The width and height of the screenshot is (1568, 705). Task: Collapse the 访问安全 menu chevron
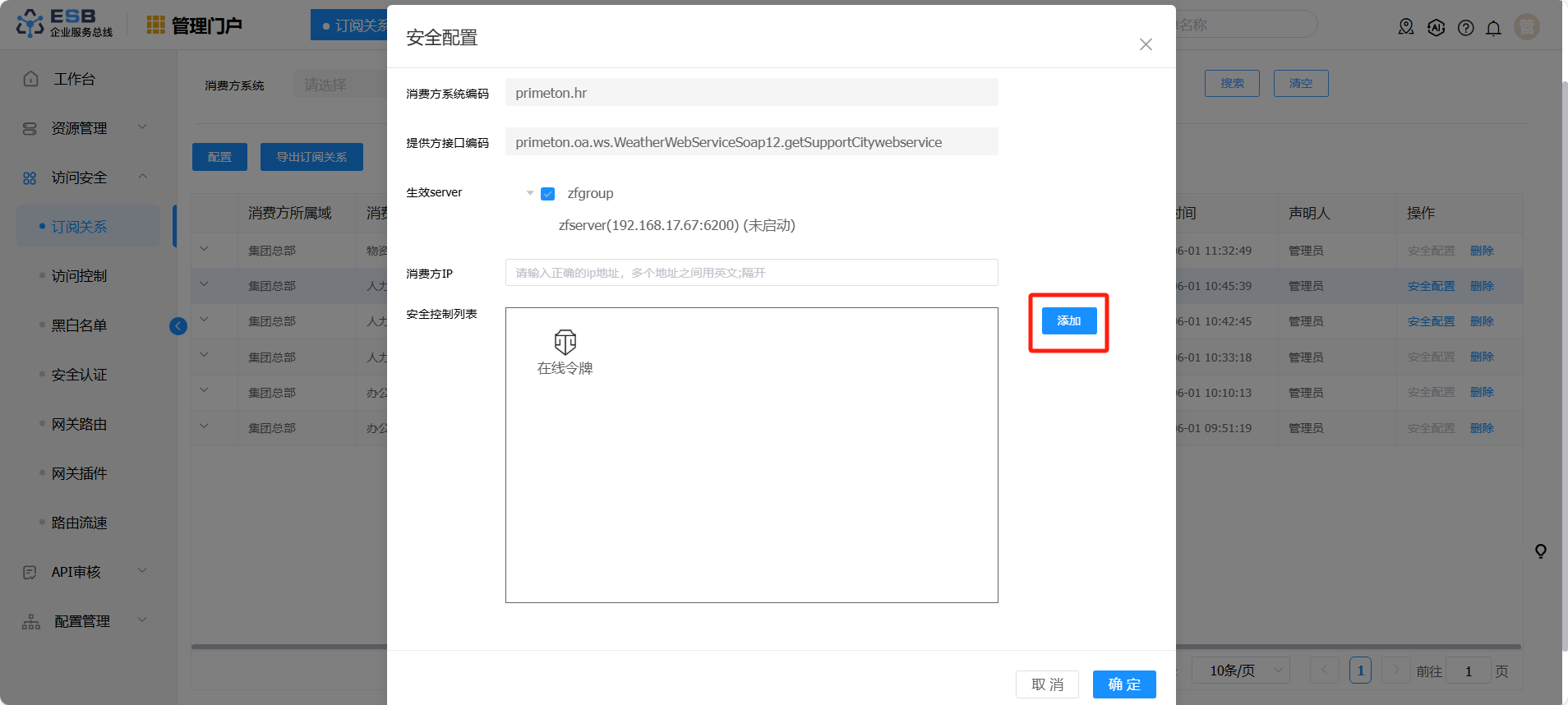[142, 176]
